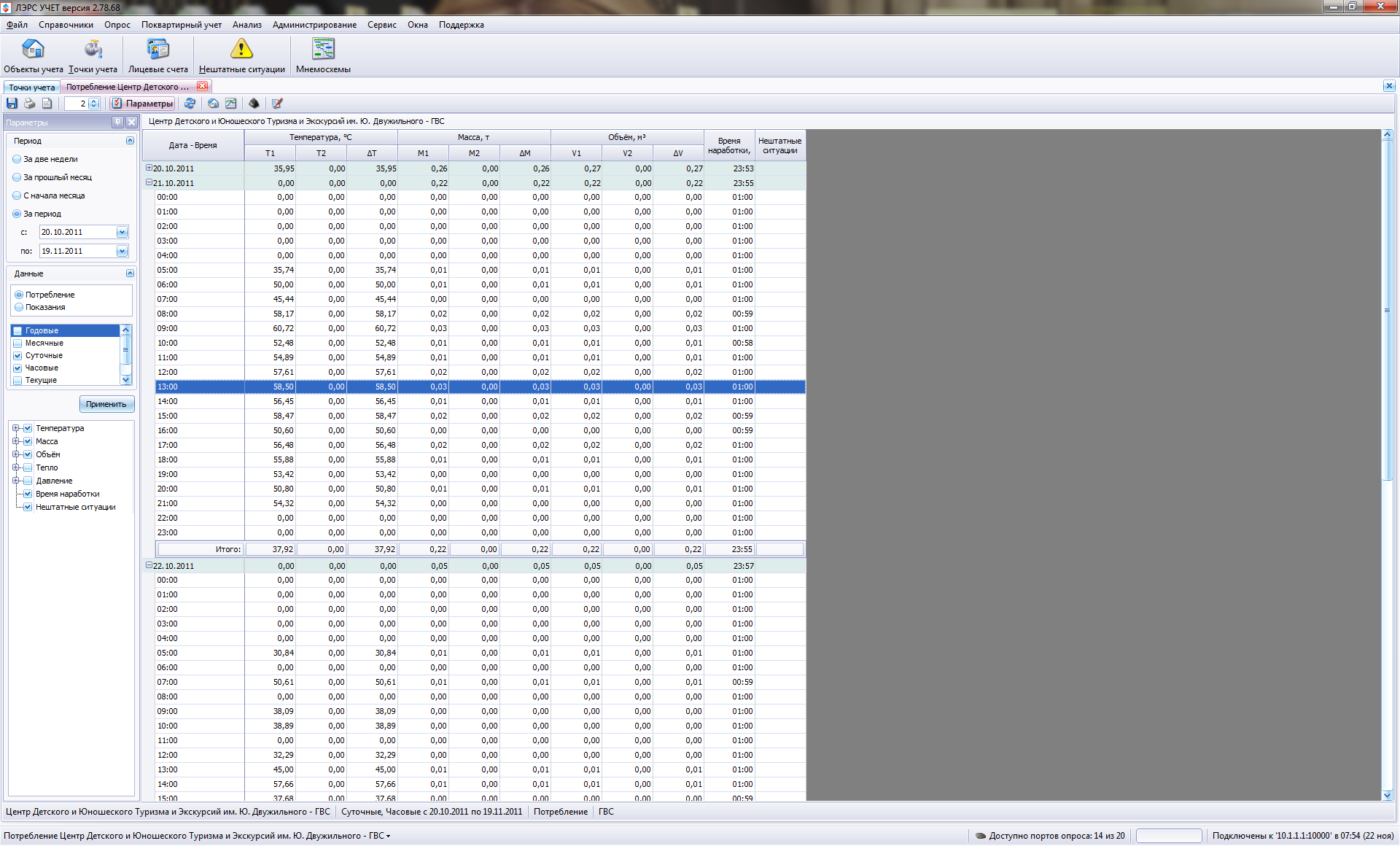This screenshot has height=846, width=1400.
Task: Open the Администрирование menu
Action: click(314, 25)
